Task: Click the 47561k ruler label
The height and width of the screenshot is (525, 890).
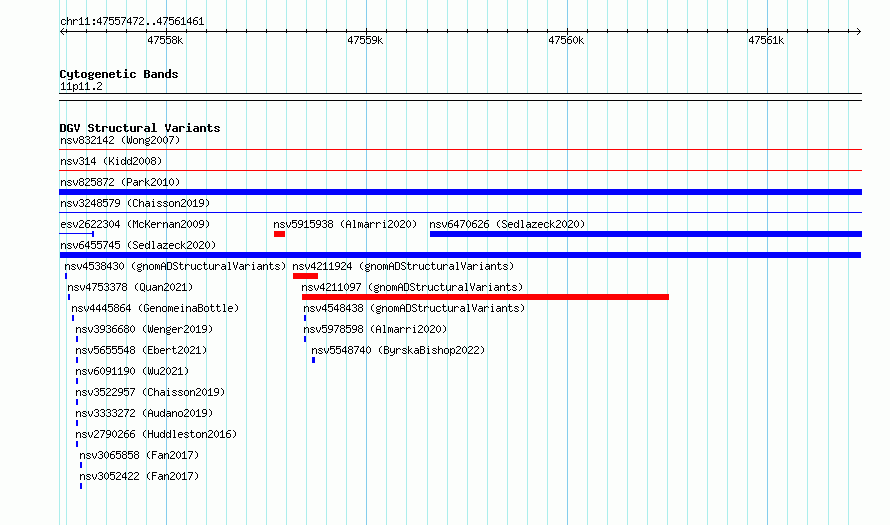Action: pyautogui.click(x=766, y=40)
